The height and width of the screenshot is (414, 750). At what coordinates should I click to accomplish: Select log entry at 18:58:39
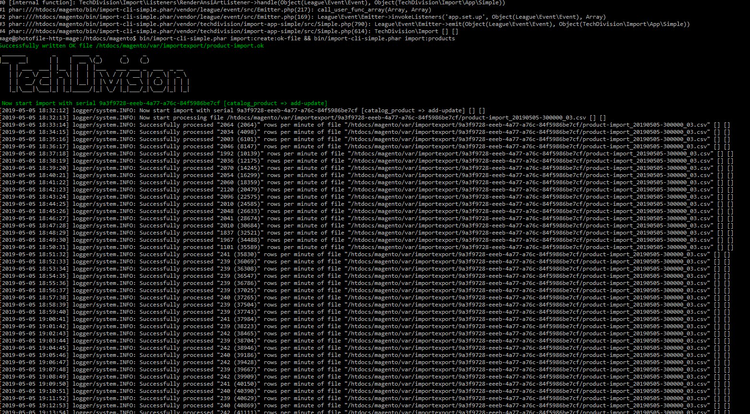coord(365,305)
